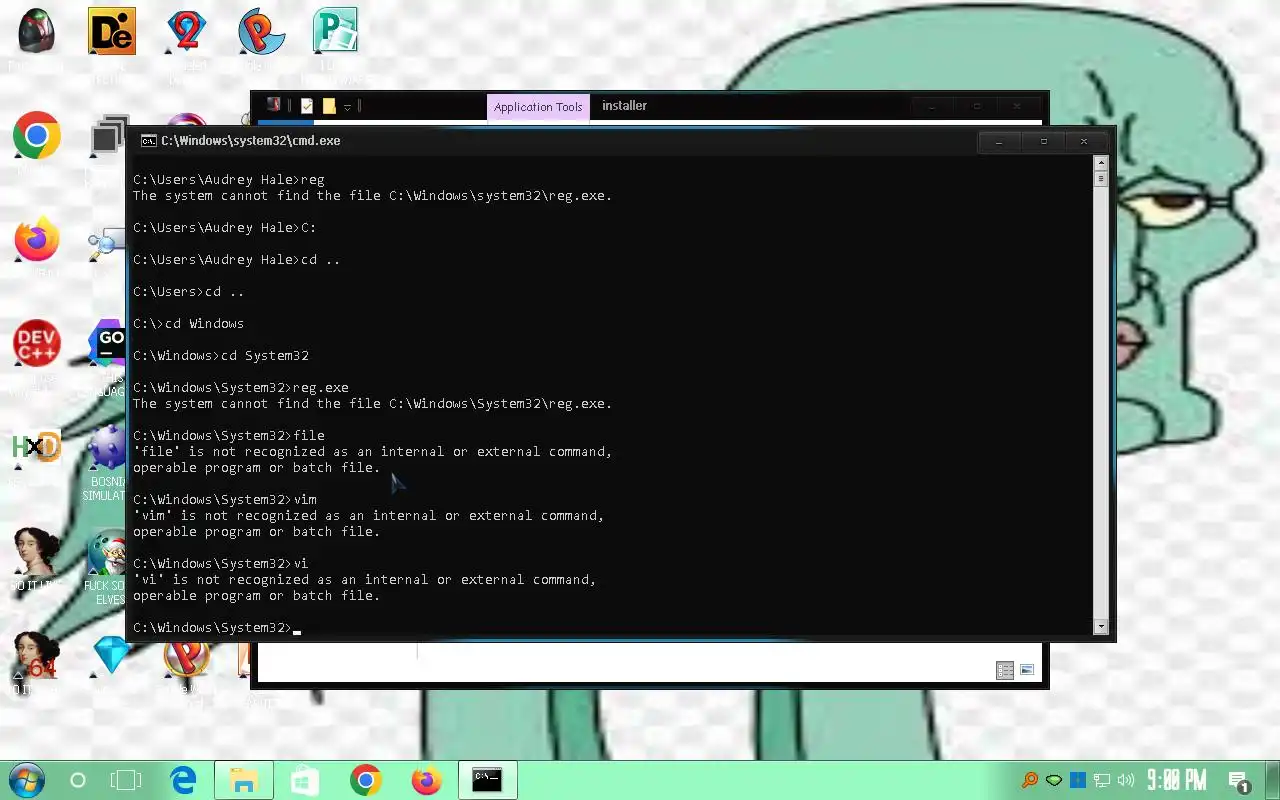
Task: Click the orange magnifier tray icon
Action: [x=1029, y=780]
